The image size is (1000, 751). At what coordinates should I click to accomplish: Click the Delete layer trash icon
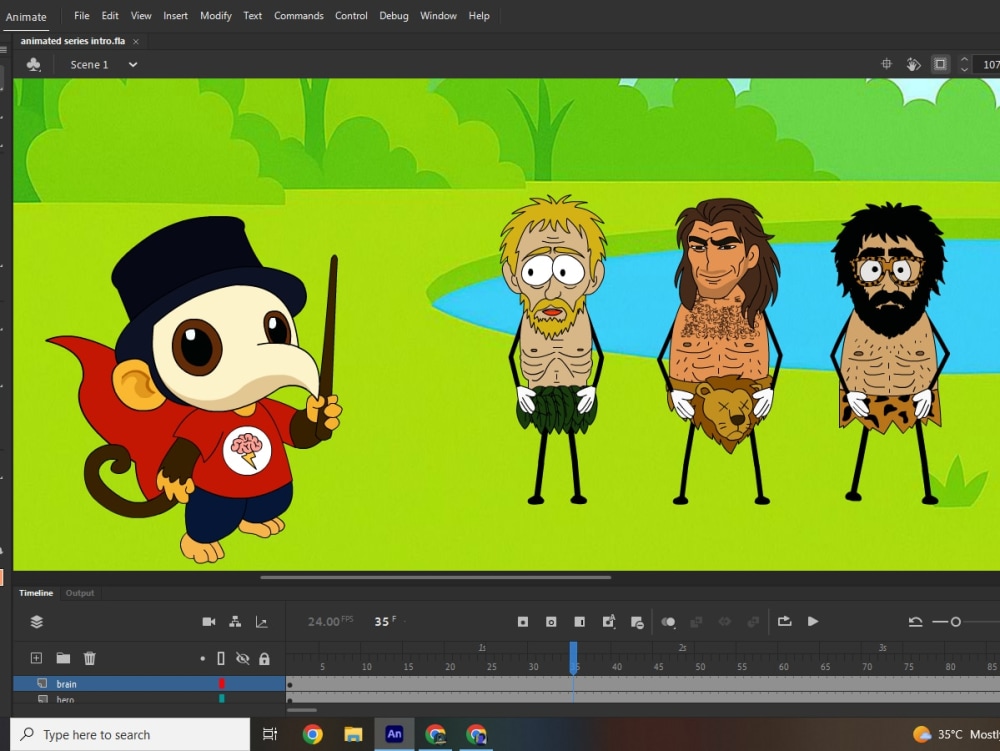click(89, 658)
